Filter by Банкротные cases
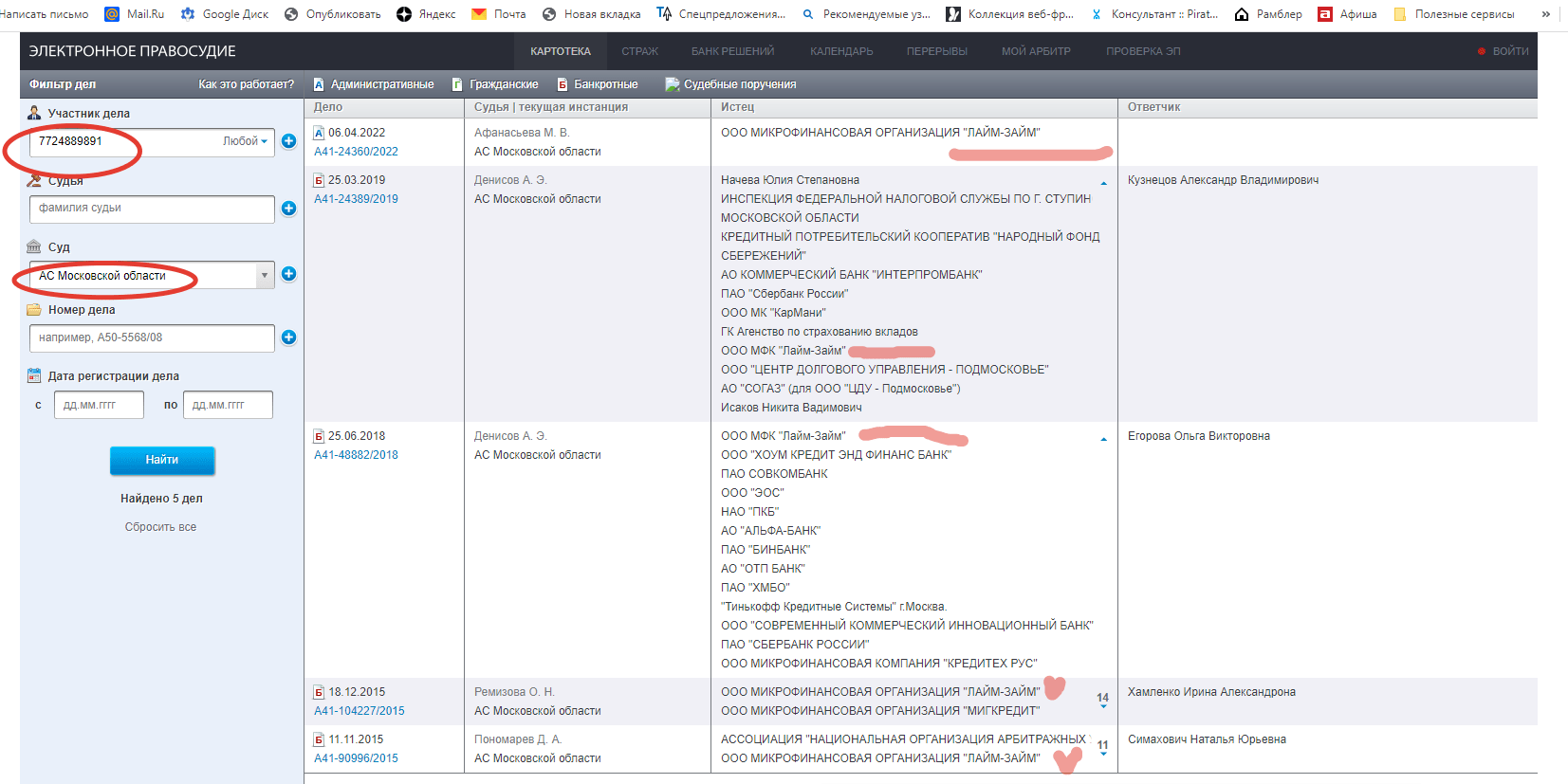This screenshot has height=784, width=1568. [x=598, y=84]
